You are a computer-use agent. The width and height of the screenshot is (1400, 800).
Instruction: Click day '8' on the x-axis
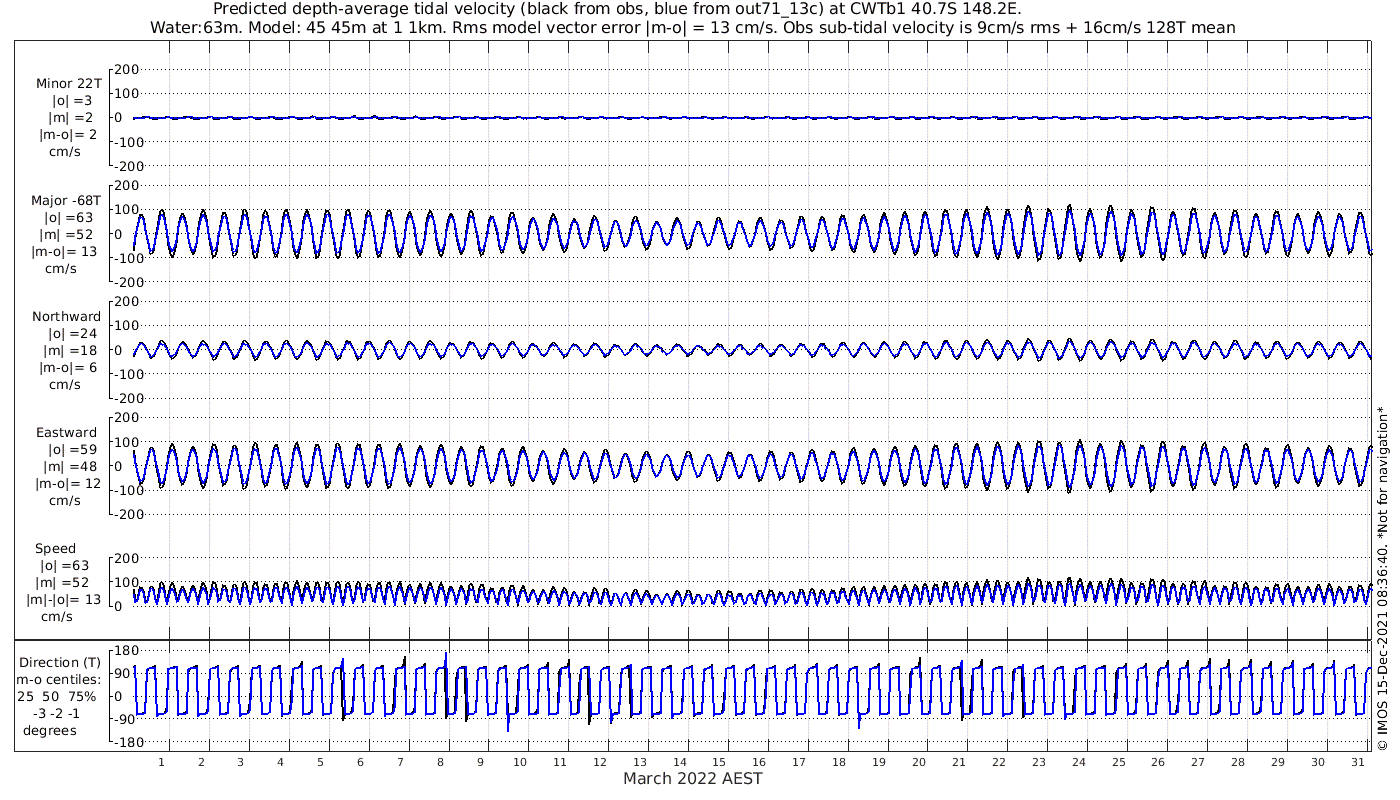pos(440,762)
